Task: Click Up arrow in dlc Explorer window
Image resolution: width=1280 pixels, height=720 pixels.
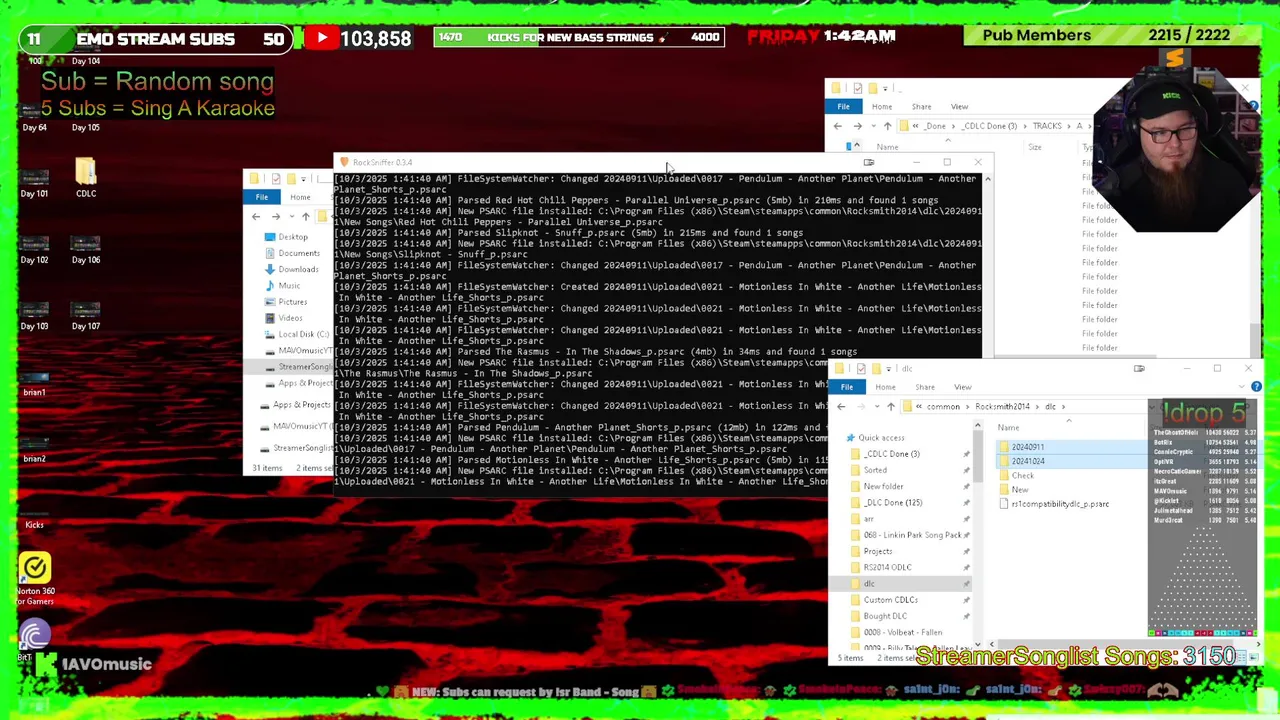Action: pyautogui.click(x=890, y=407)
